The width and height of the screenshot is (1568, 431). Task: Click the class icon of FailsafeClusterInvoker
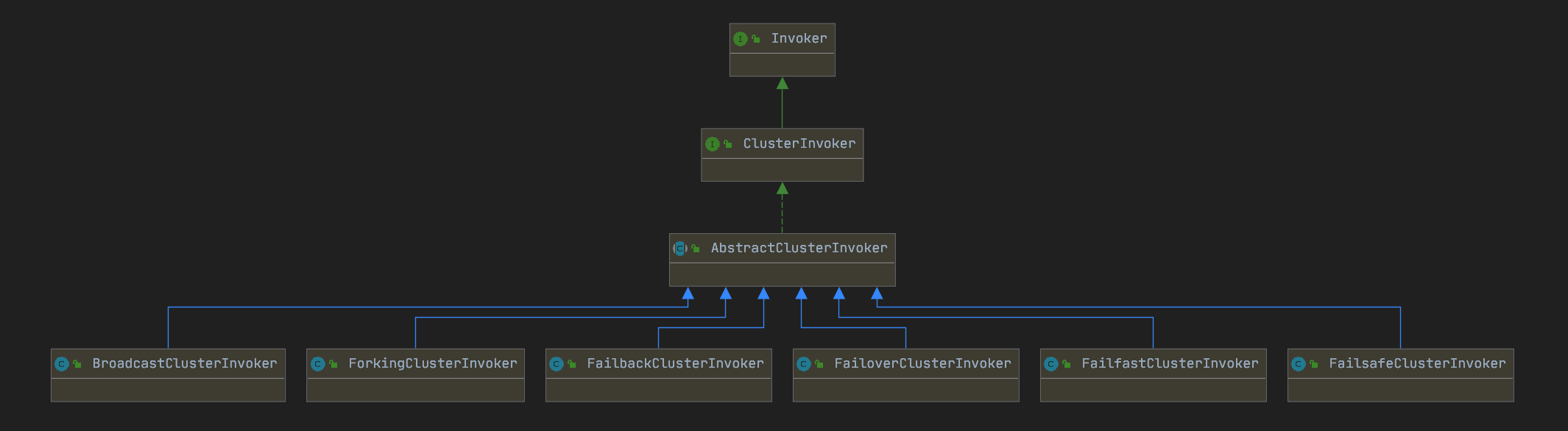pos(1299,364)
